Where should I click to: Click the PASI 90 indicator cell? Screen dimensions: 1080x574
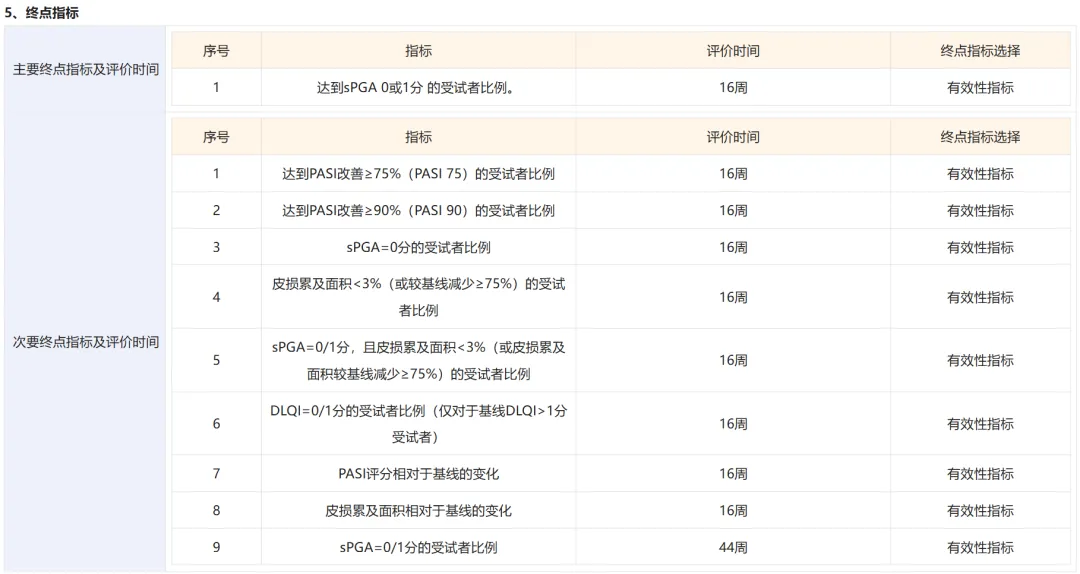tap(418, 210)
